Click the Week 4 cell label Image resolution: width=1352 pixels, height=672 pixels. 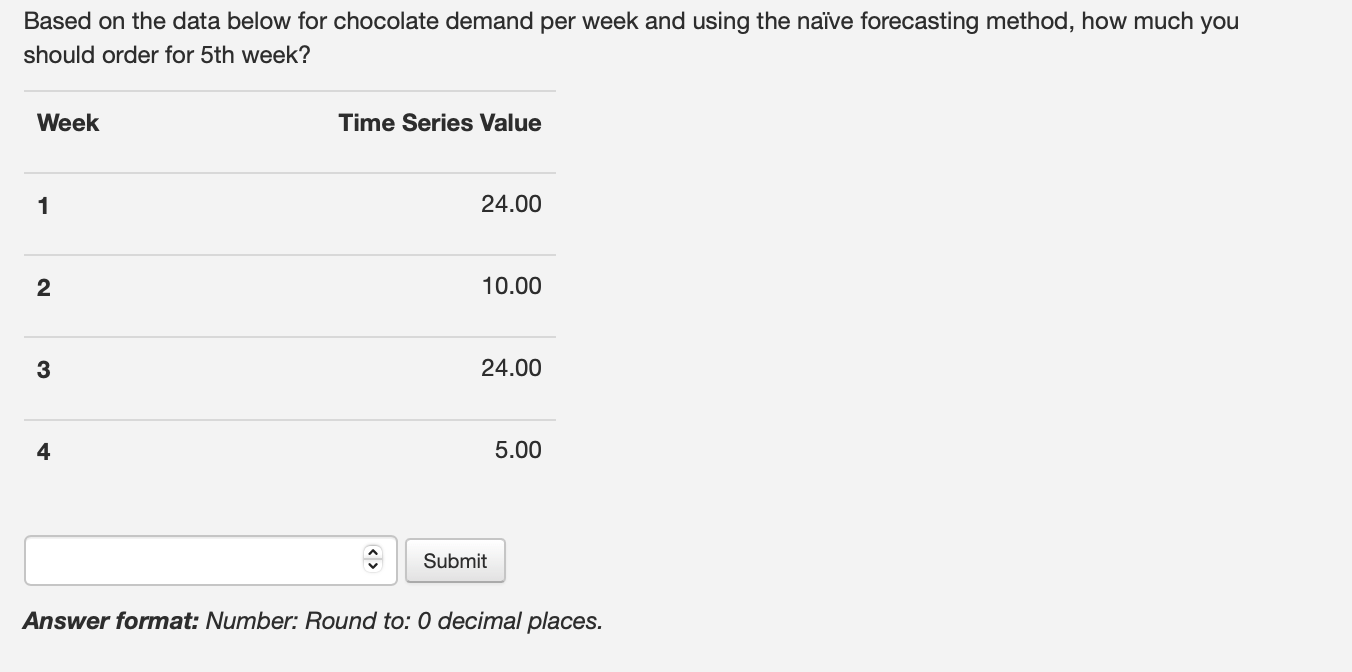coord(42,450)
